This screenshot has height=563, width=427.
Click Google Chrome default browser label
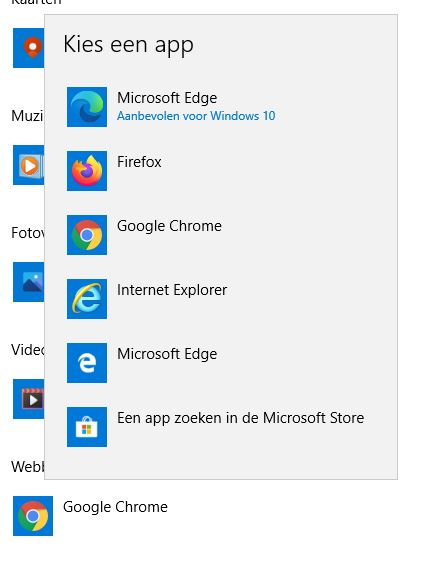115,507
